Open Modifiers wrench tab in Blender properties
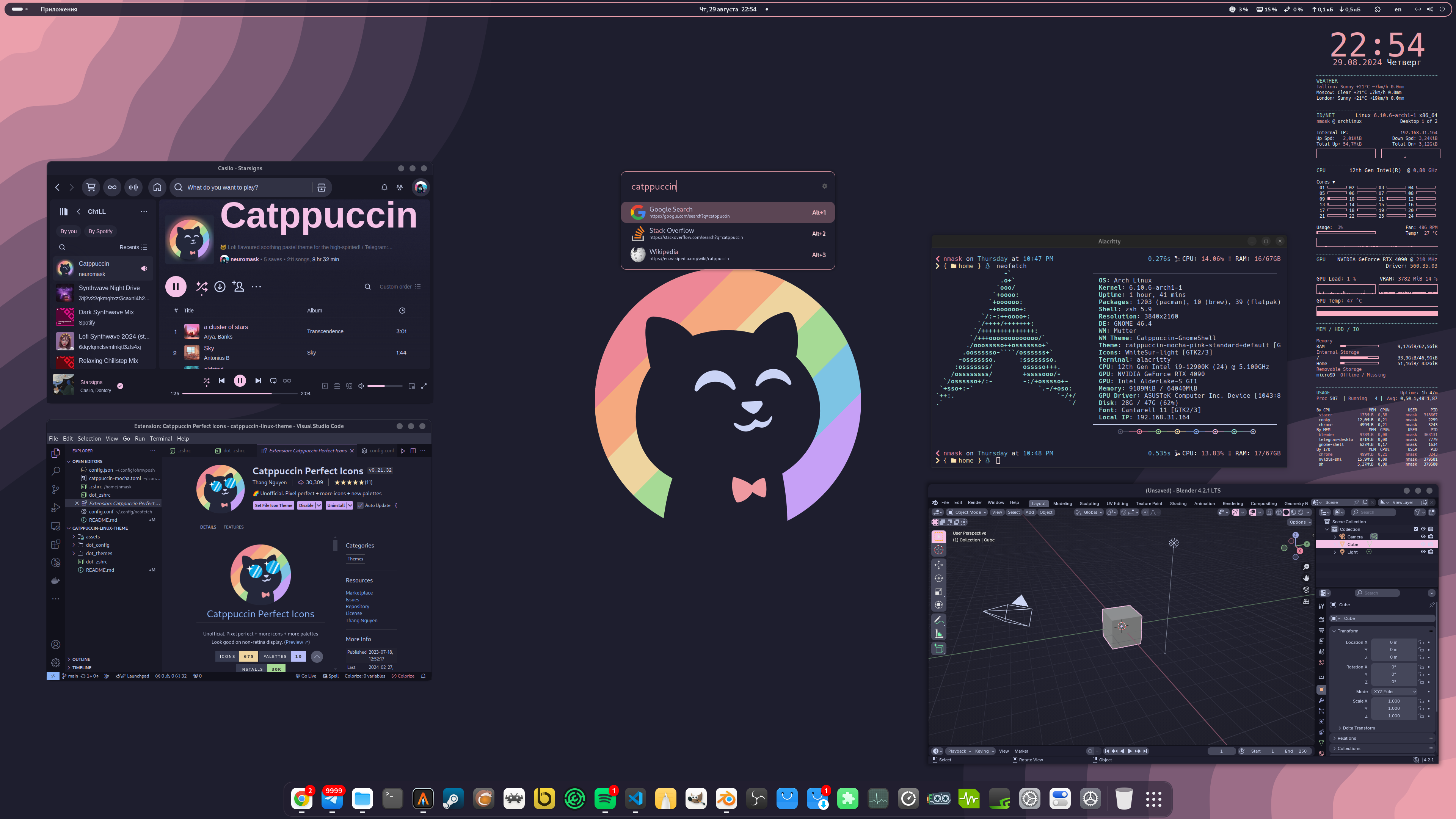1456x819 pixels. point(1321,700)
